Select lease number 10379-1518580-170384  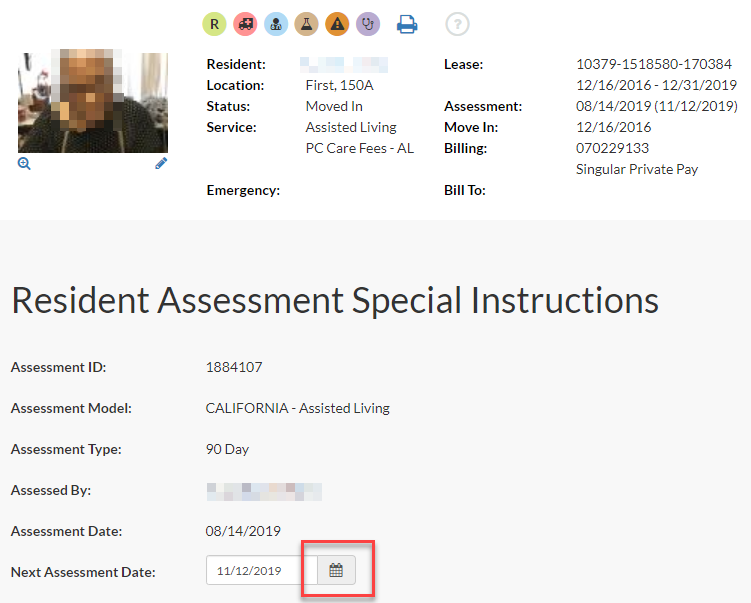(x=654, y=64)
